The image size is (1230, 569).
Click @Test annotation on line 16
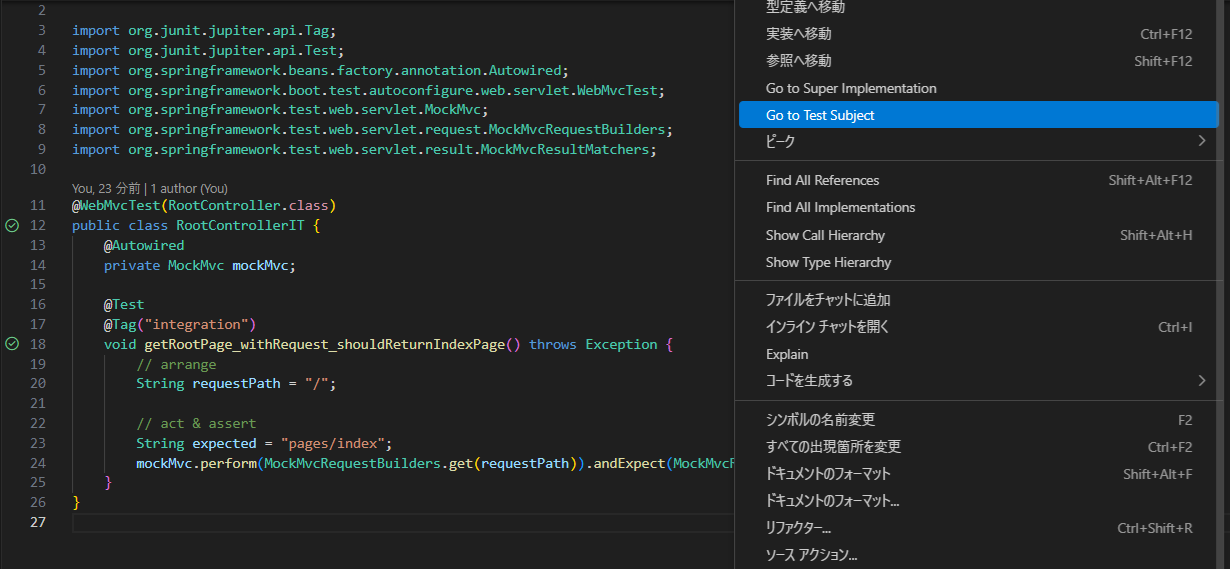(124, 304)
